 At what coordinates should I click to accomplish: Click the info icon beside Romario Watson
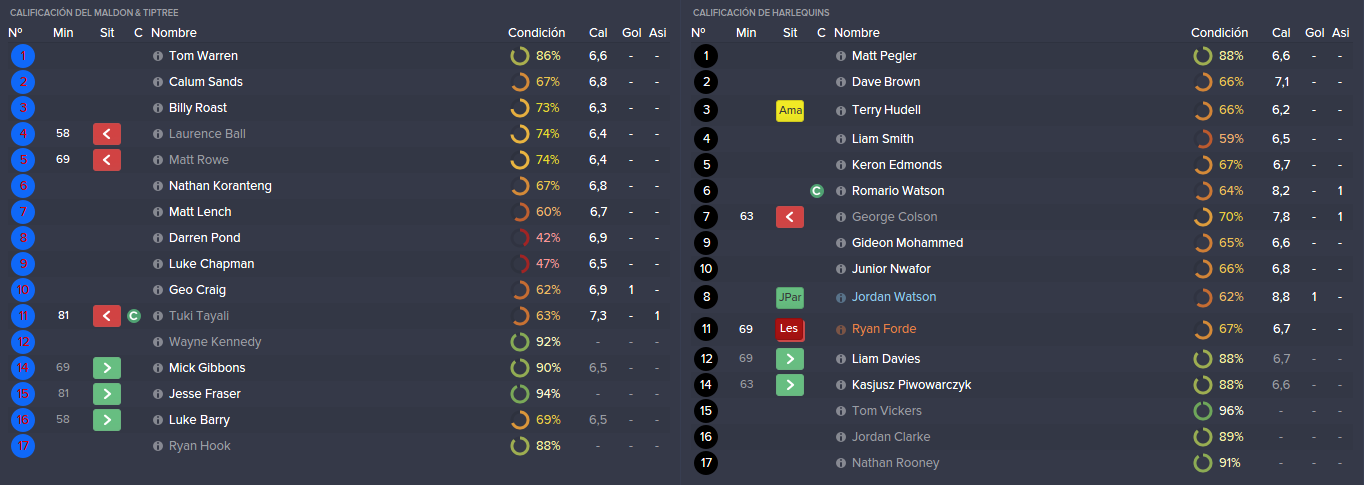[841, 191]
